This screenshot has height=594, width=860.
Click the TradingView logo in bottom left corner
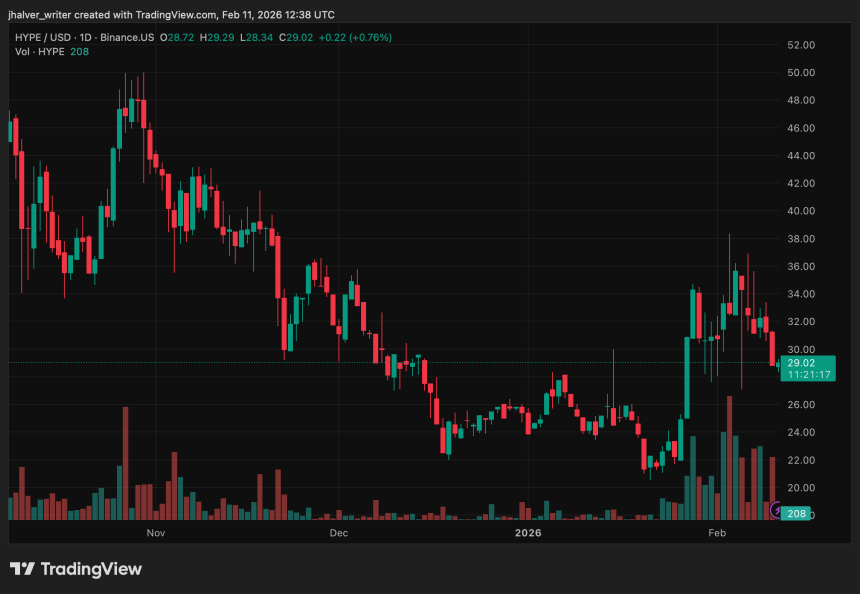75,568
